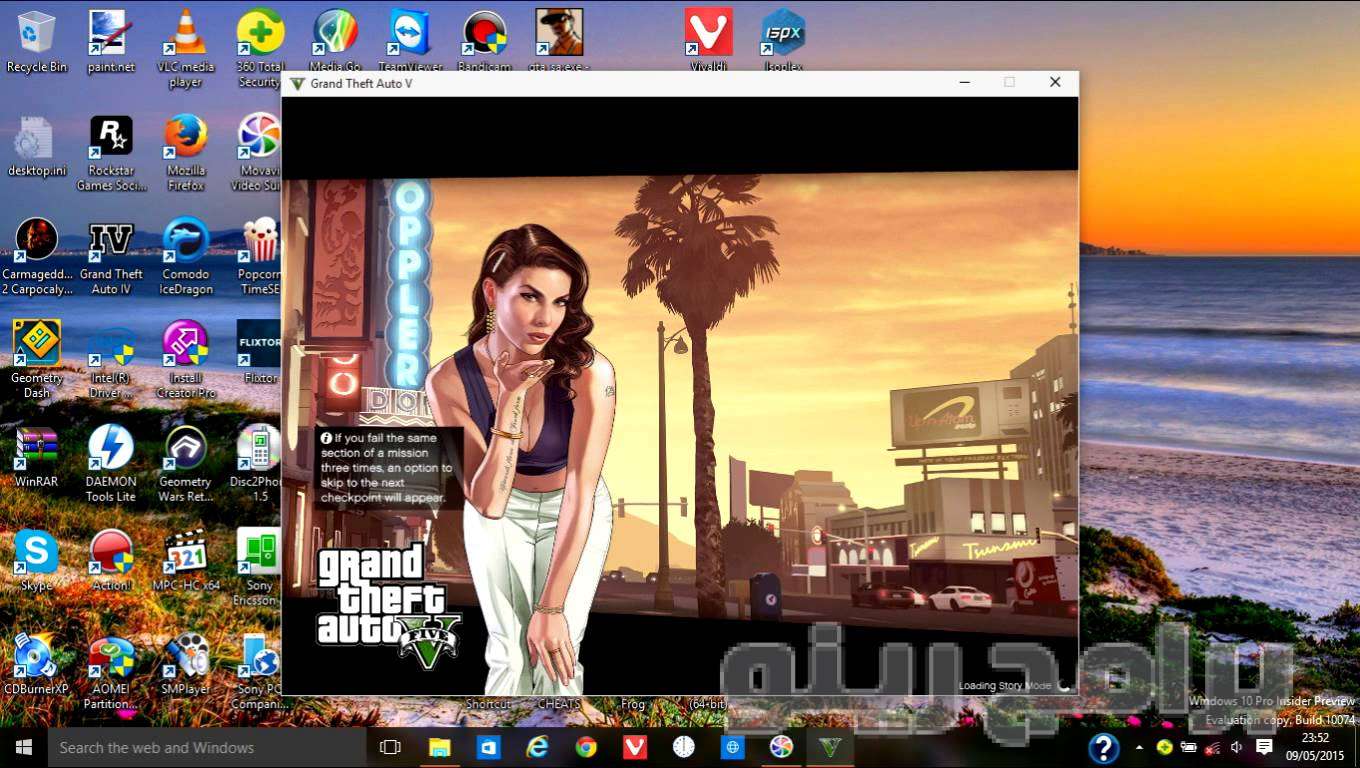Select the SMPlayer desktop shortcut

pos(185,664)
